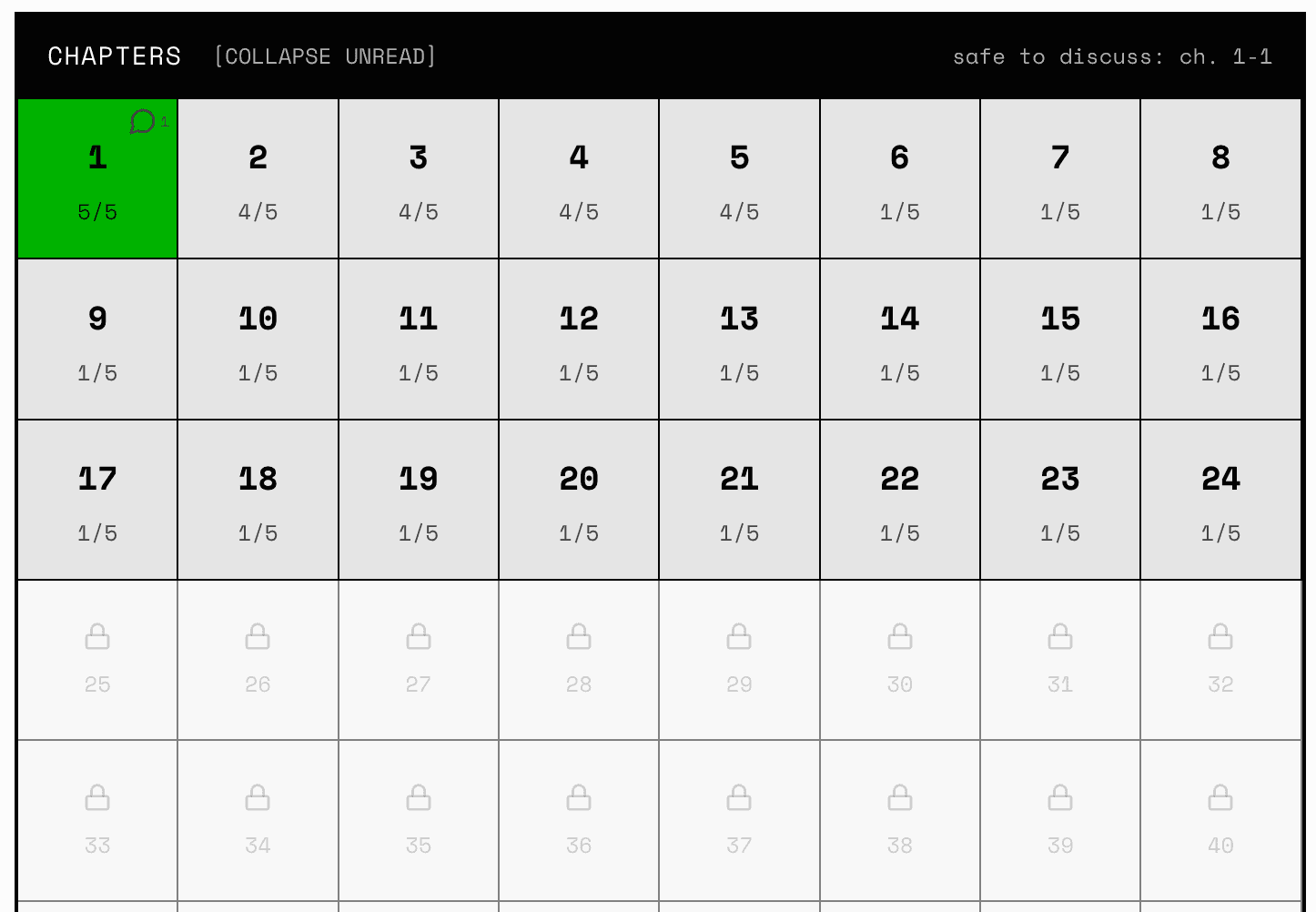Click the comment bubble icon on chapter 1
This screenshot has height=912, width=1316.
[143, 121]
